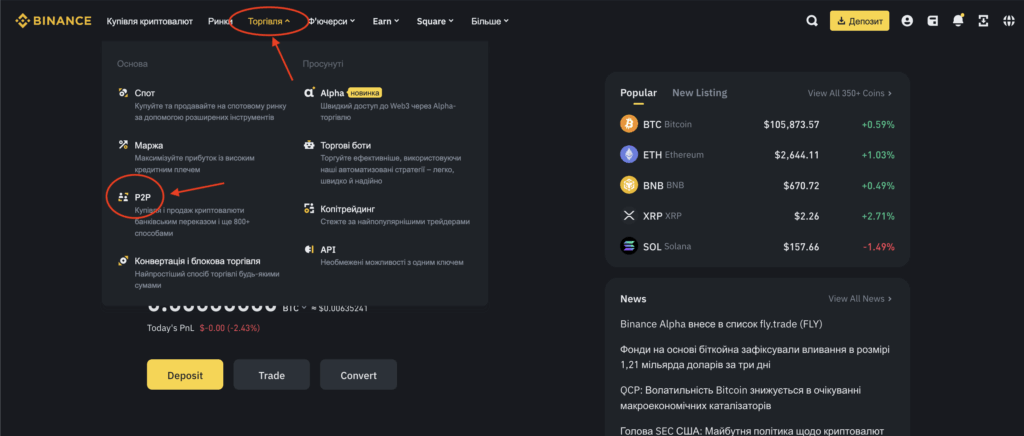The width and height of the screenshot is (1024, 436).
Task: Open the notifications bell
Action: 959,20
